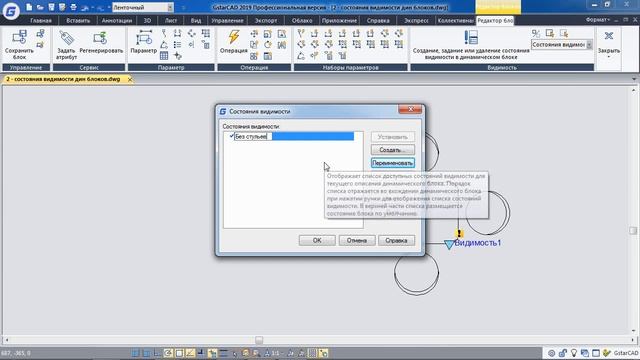Screen dimensions: 640x360
Task: Select the linear parameter icon in Параметр panel
Action: [178, 33]
